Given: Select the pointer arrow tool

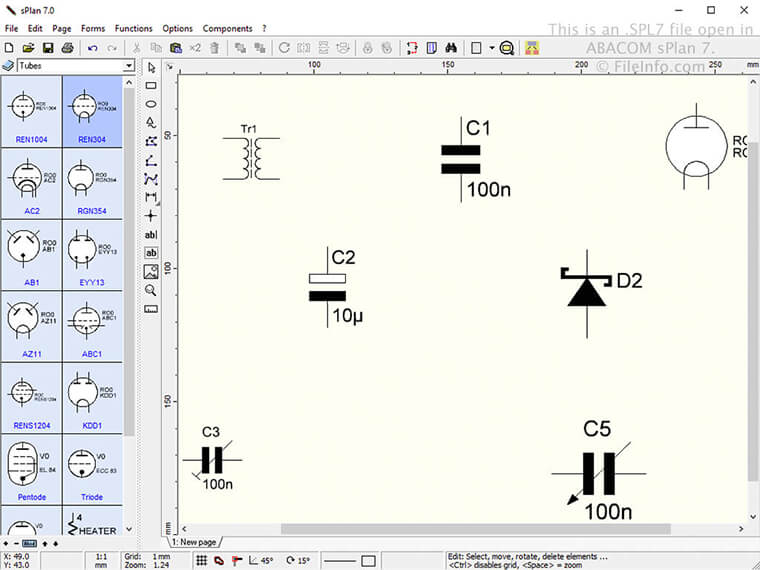Looking at the screenshot, I should click(x=151, y=68).
